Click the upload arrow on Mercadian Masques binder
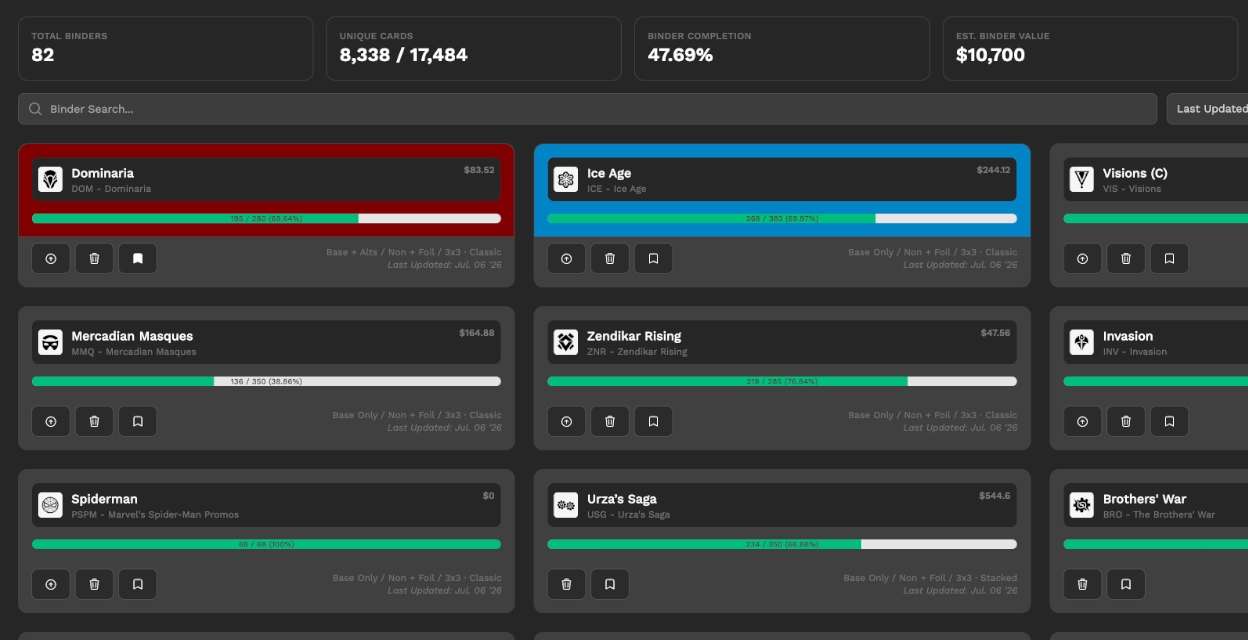 click(x=51, y=422)
